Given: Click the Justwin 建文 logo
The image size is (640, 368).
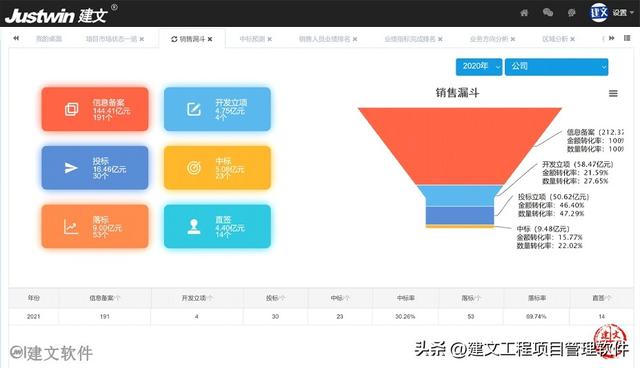Looking at the screenshot, I should [60, 15].
